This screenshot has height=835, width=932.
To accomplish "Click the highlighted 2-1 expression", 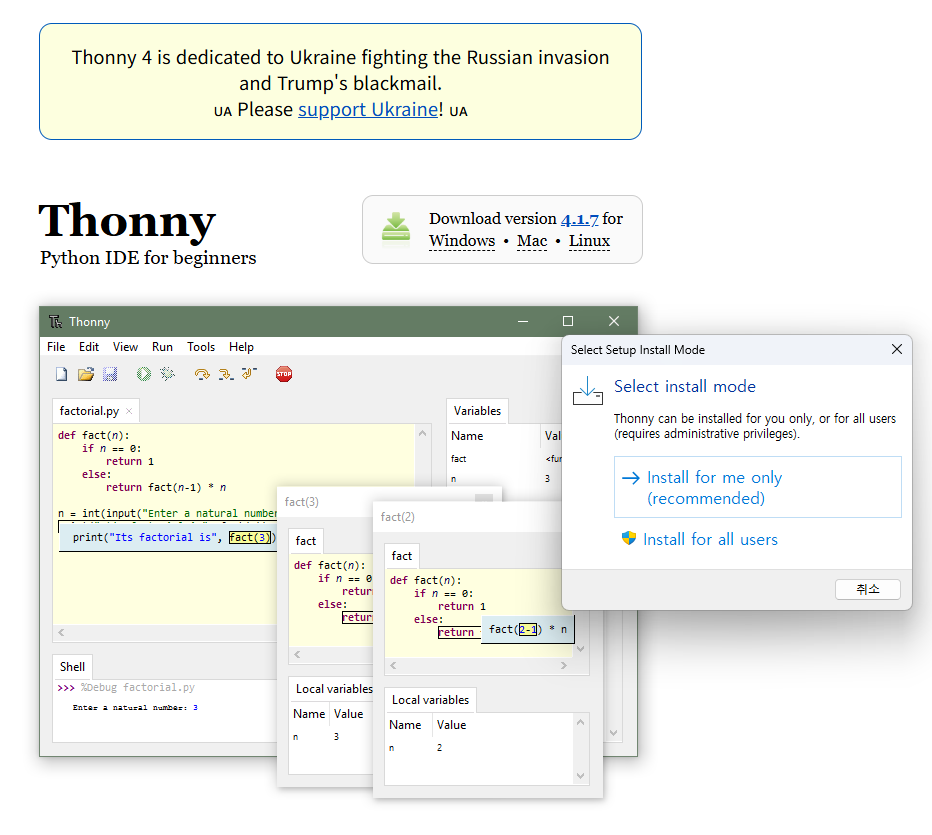I will tap(528, 629).
